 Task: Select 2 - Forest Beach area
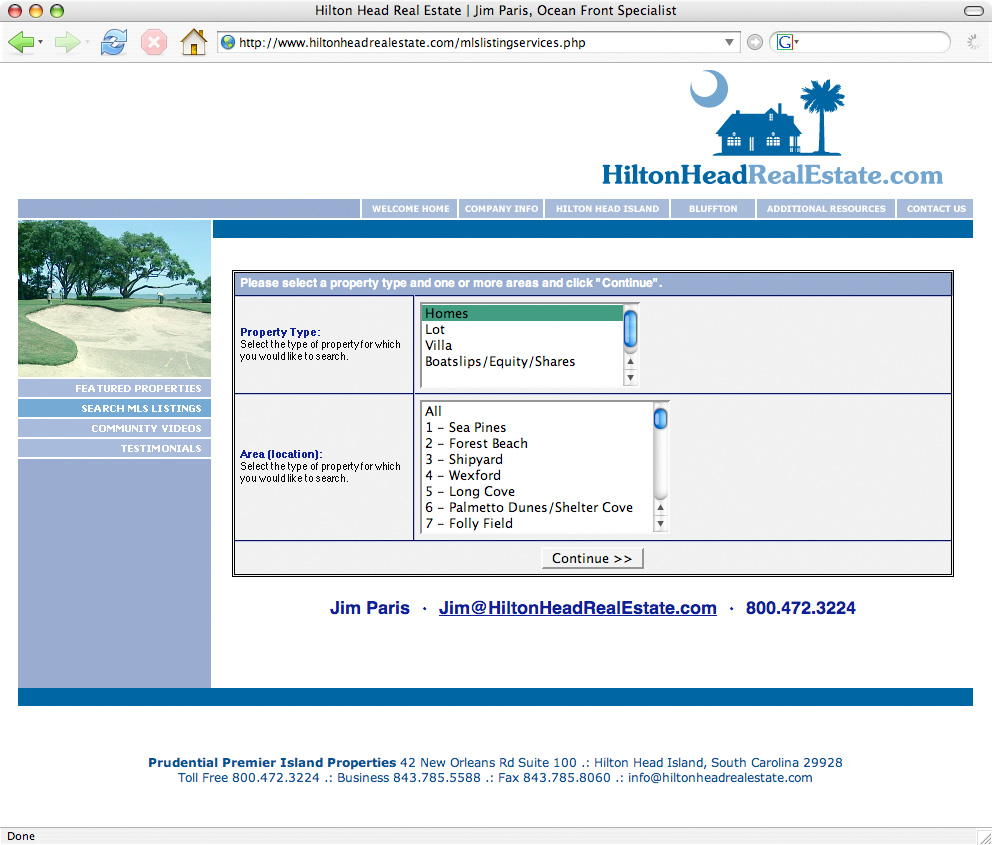(x=537, y=443)
